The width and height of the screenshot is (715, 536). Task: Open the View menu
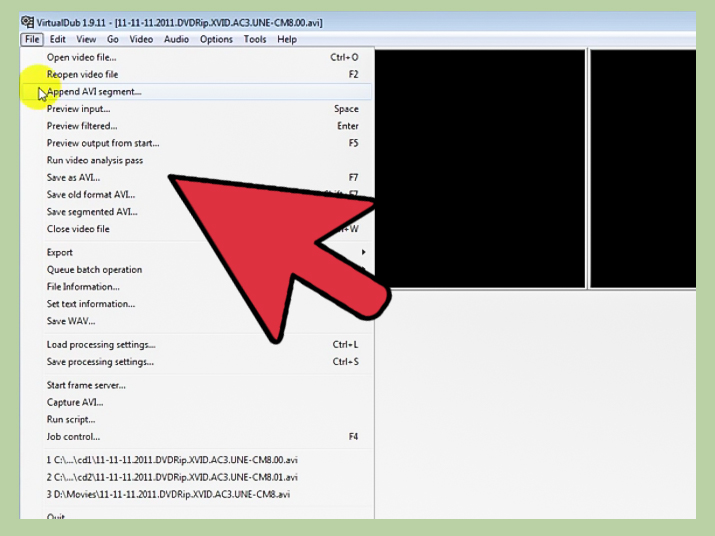coord(86,39)
